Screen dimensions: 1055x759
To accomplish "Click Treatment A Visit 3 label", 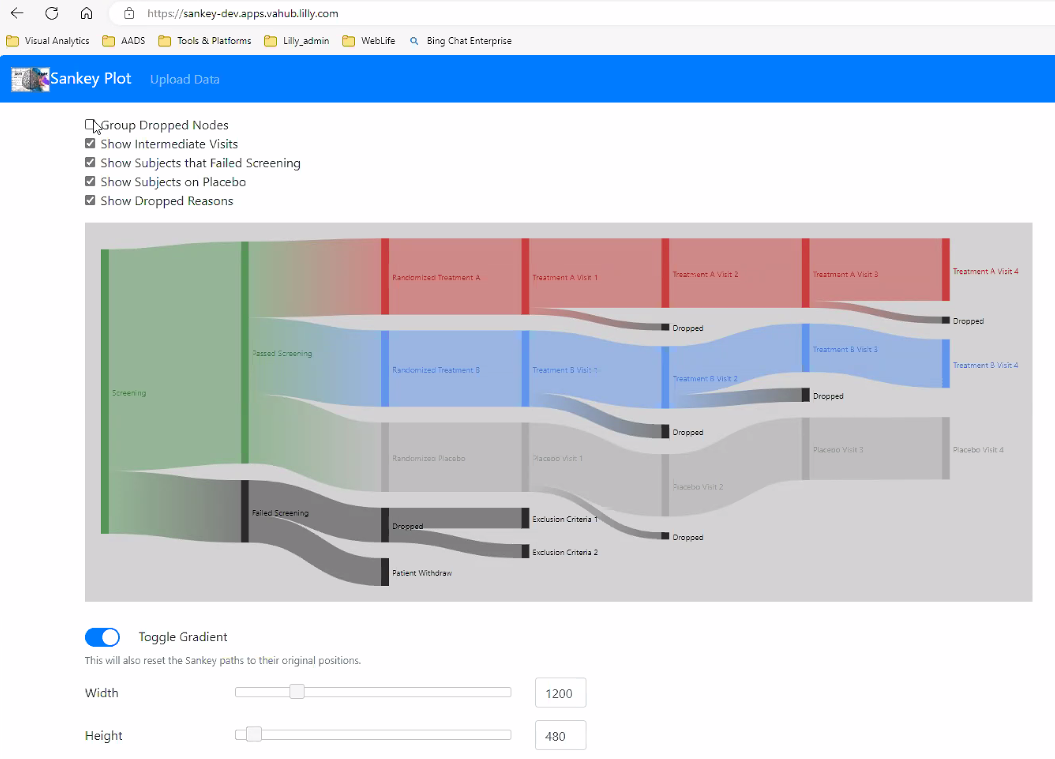I will [x=845, y=275].
